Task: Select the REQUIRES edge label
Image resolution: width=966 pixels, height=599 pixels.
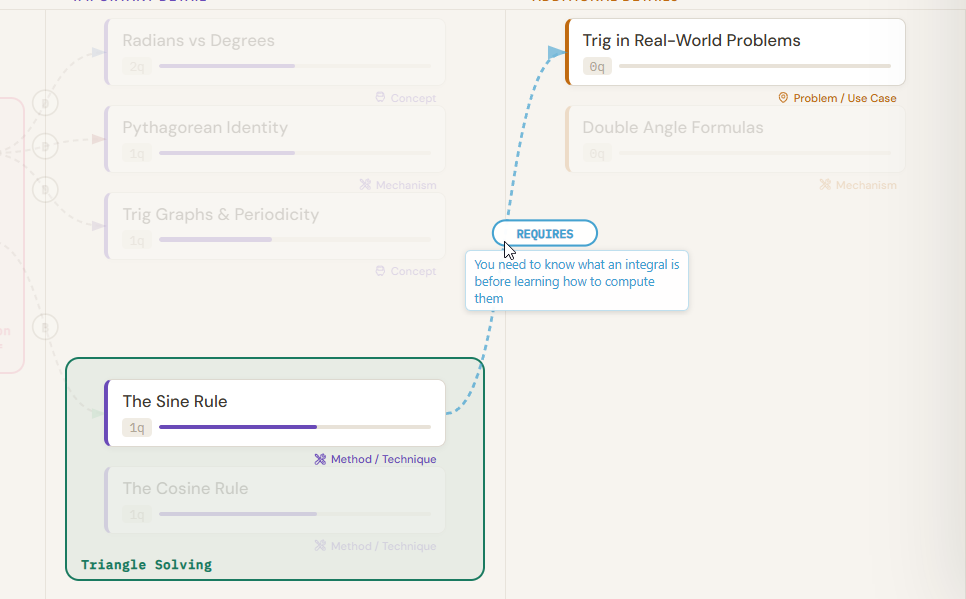Action: [545, 234]
